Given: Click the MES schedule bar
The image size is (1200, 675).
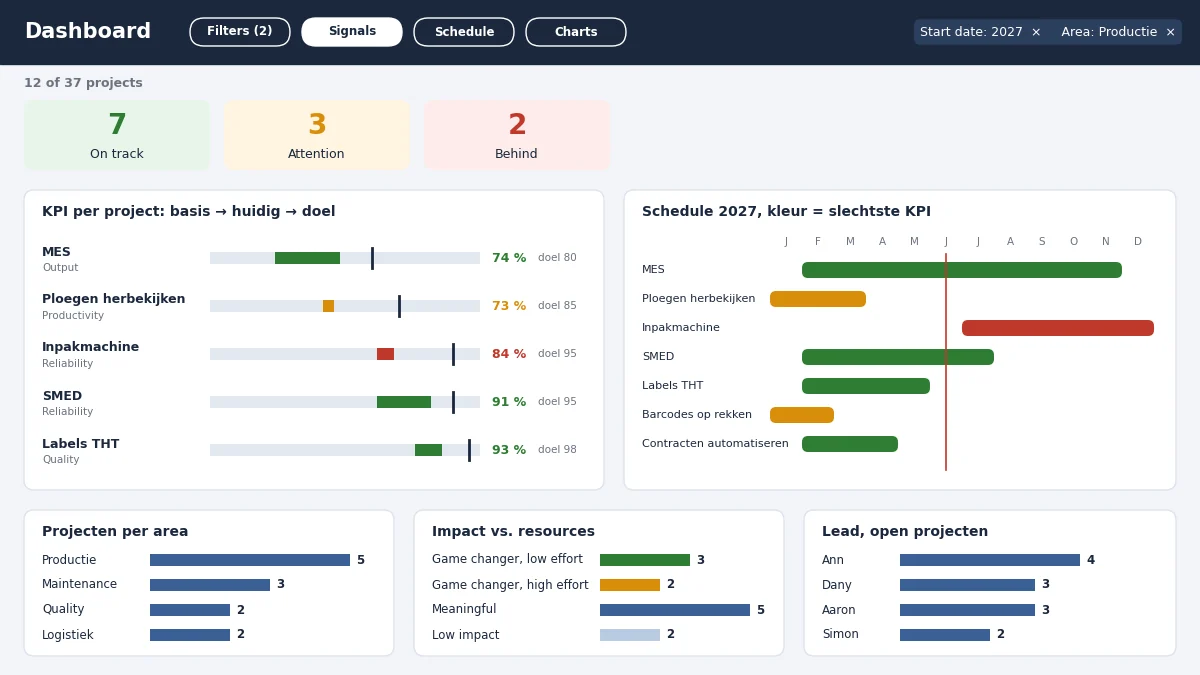Looking at the screenshot, I should click(962, 270).
